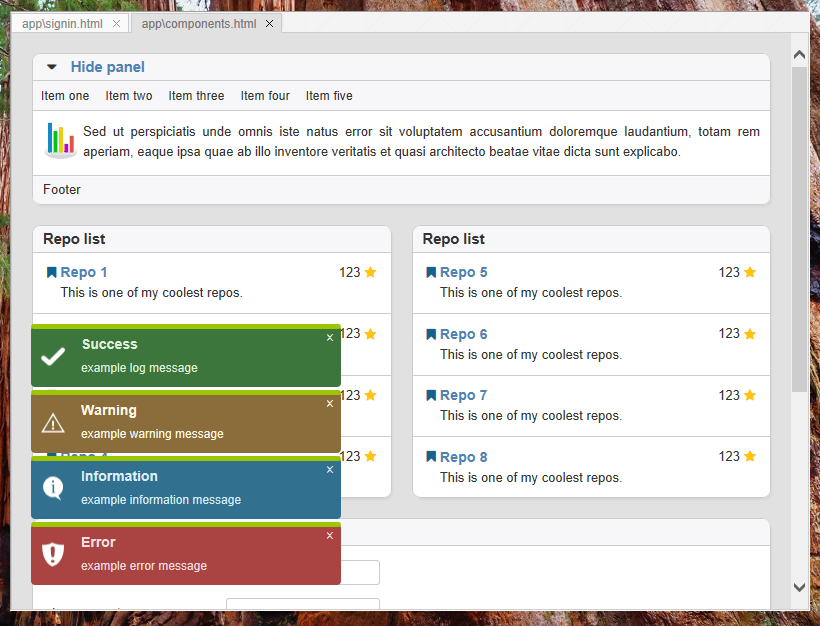The image size is (820, 626).
Task: Click the info icon in the Information toast
Action: [x=52, y=487]
